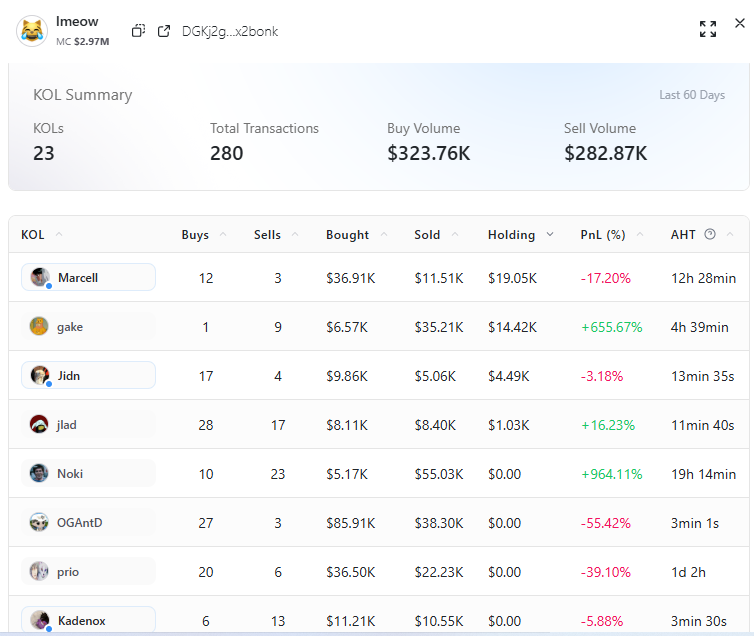Click Buy Volume value $323.76K
The width and height of the screenshot is (754, 636).
(428, 153)
